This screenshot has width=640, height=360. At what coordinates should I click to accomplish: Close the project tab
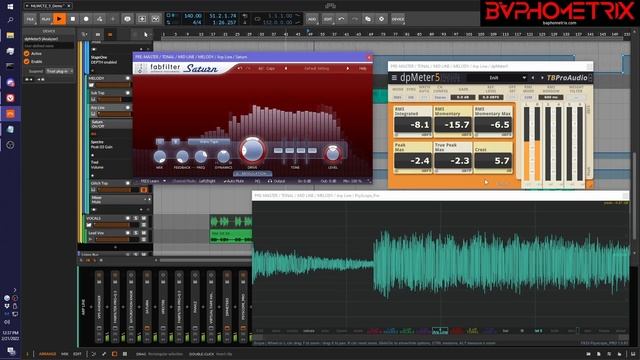tap(69, 6)
